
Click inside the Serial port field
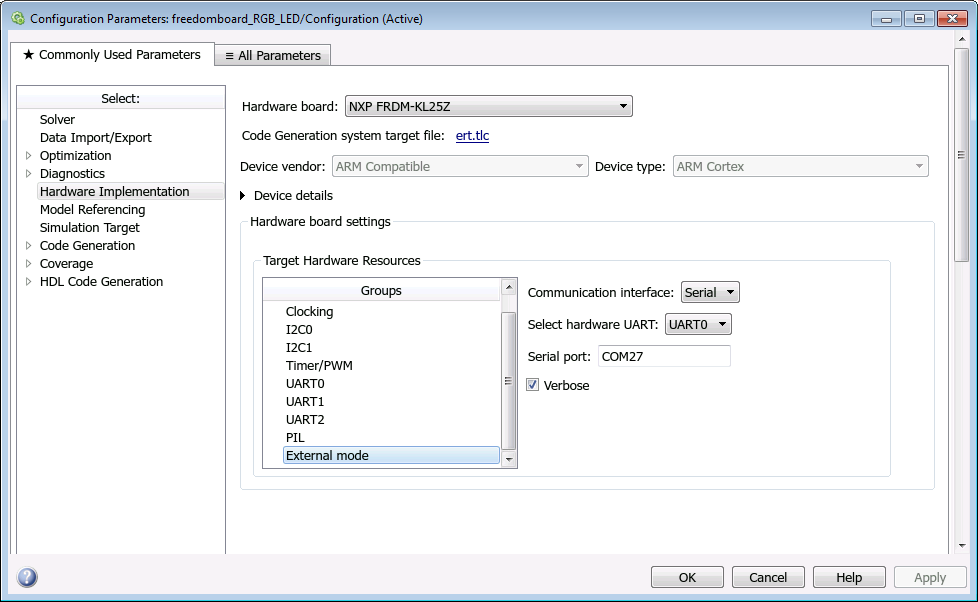click(x=663, y=355)
